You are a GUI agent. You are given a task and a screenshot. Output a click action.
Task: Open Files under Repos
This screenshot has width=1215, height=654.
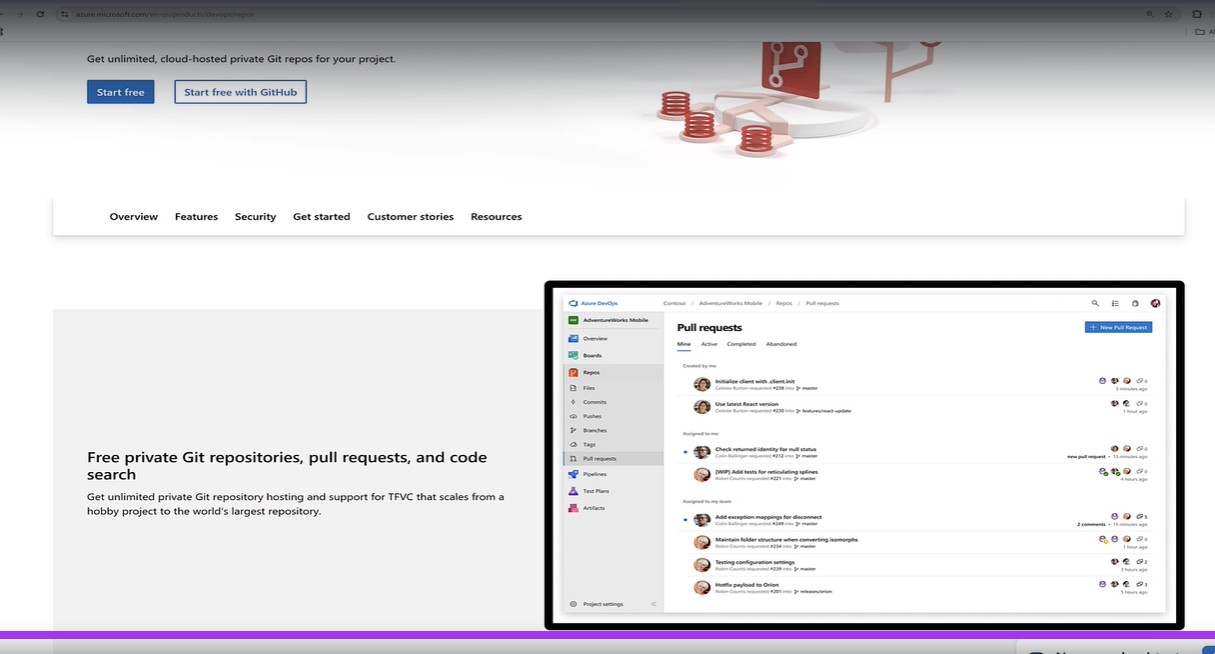[589, 388]
